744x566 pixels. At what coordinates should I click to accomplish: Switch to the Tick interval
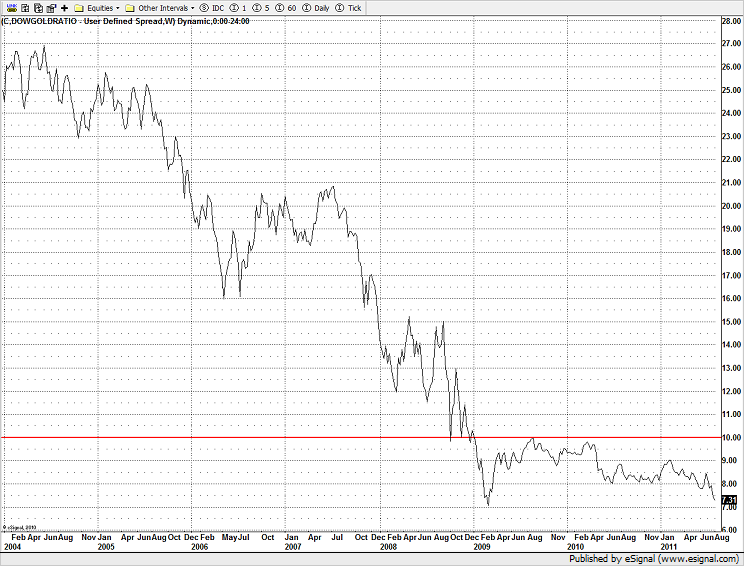pyautogui.click(x=348, y=8)
